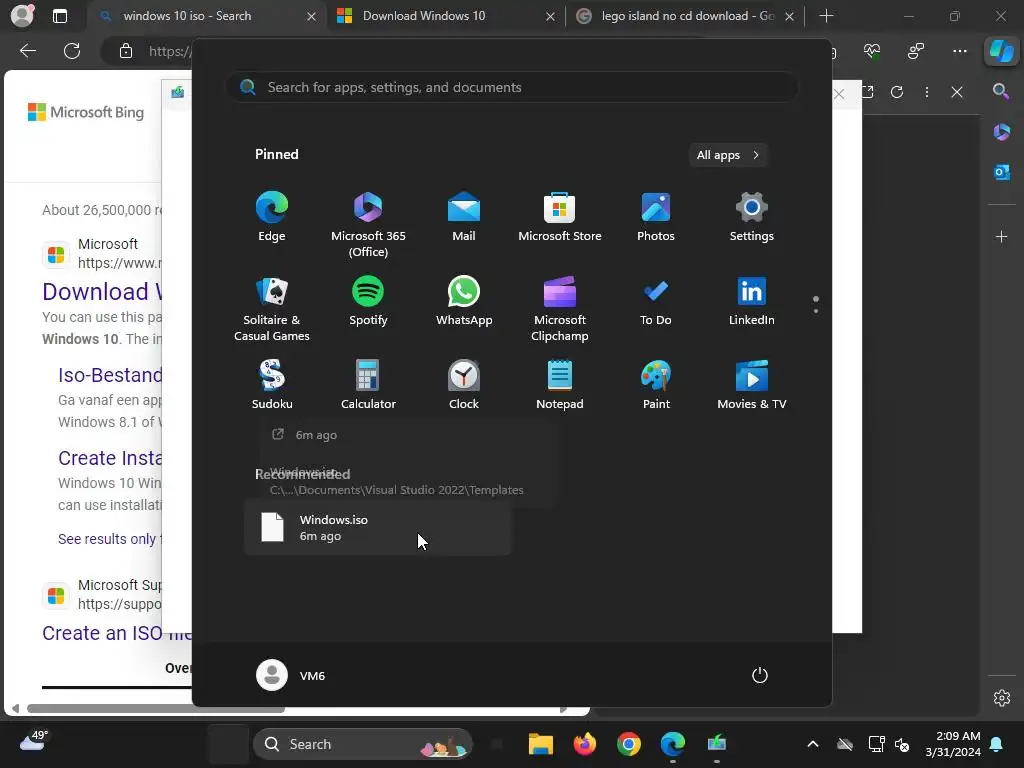Launch LinkedIn
This screenshot has width=1024, height=768.
pyautogui.click(x=752, y=301)
